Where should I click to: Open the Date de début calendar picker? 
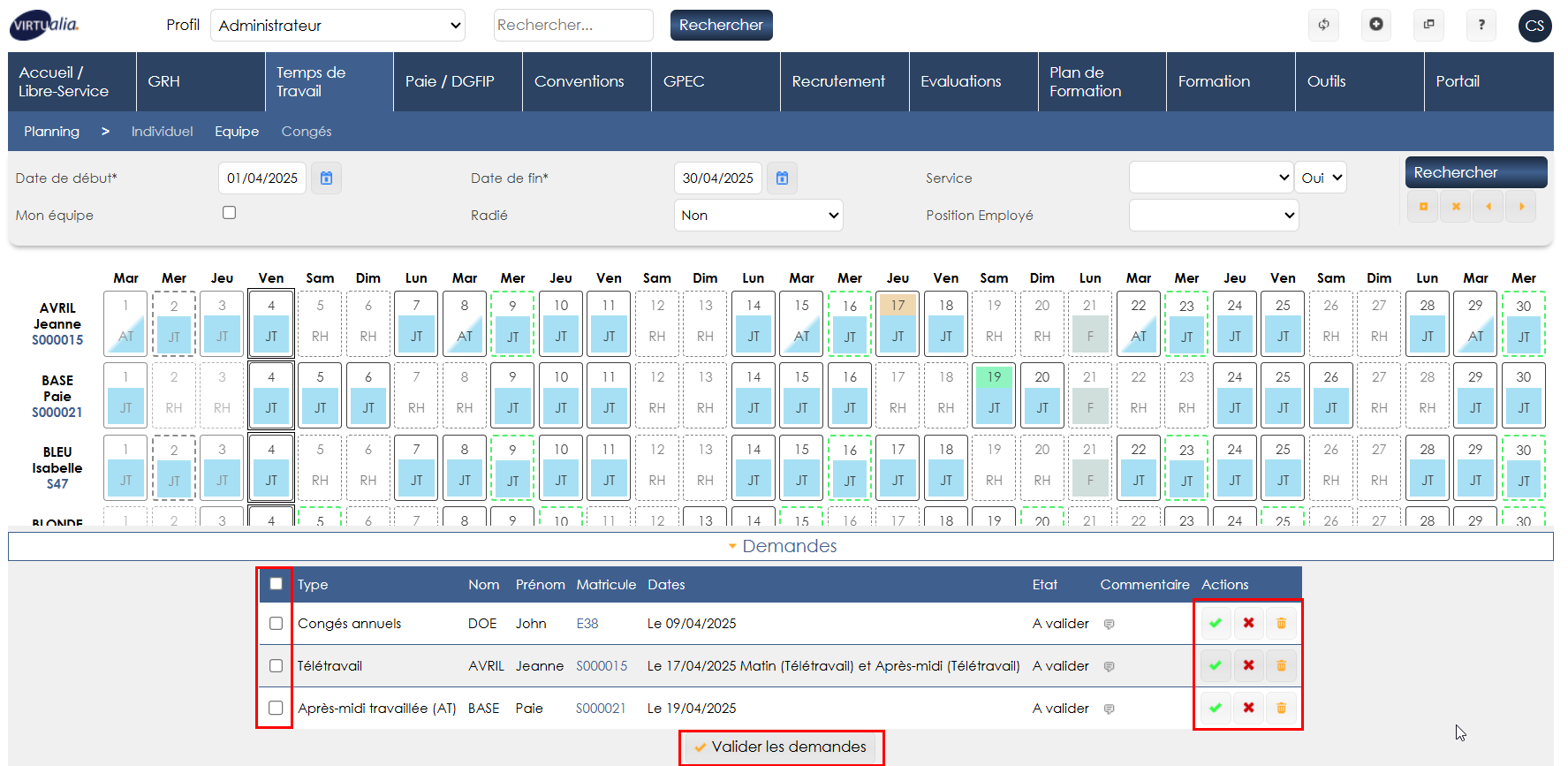[x=326, y=178]
